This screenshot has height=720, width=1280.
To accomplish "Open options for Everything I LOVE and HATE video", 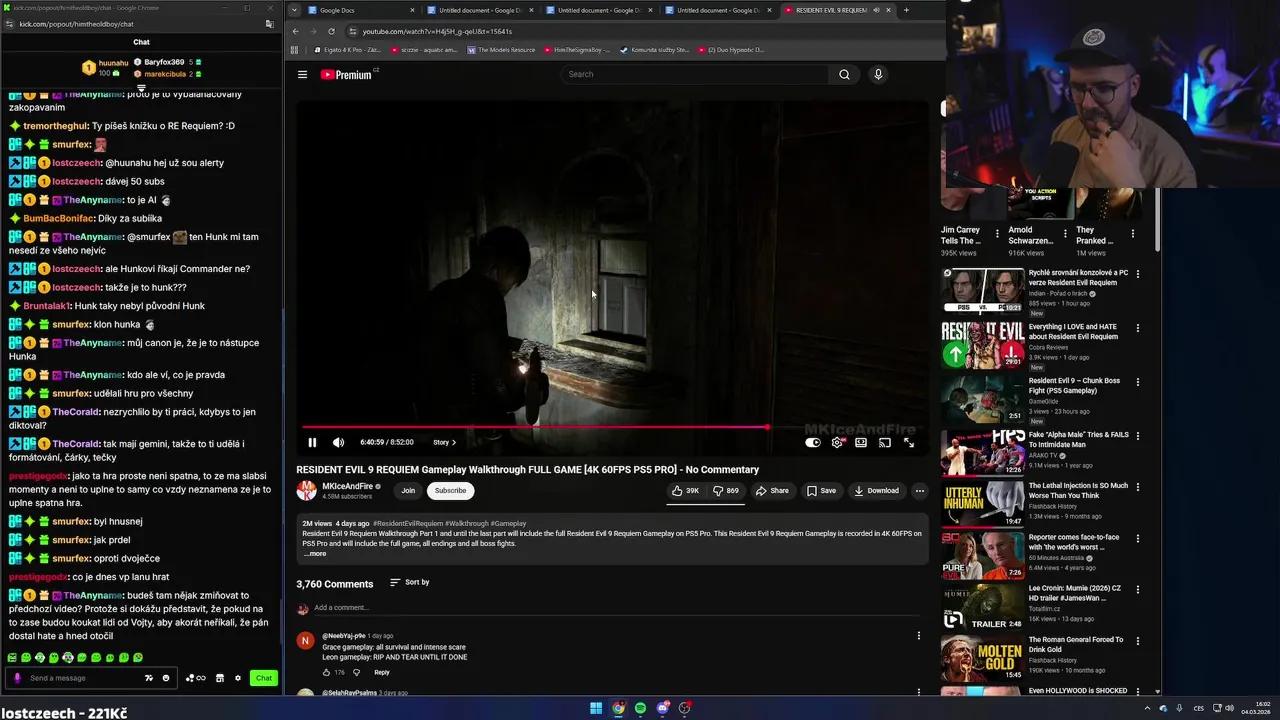I will pyautogui.click(x=1137, y=328).
